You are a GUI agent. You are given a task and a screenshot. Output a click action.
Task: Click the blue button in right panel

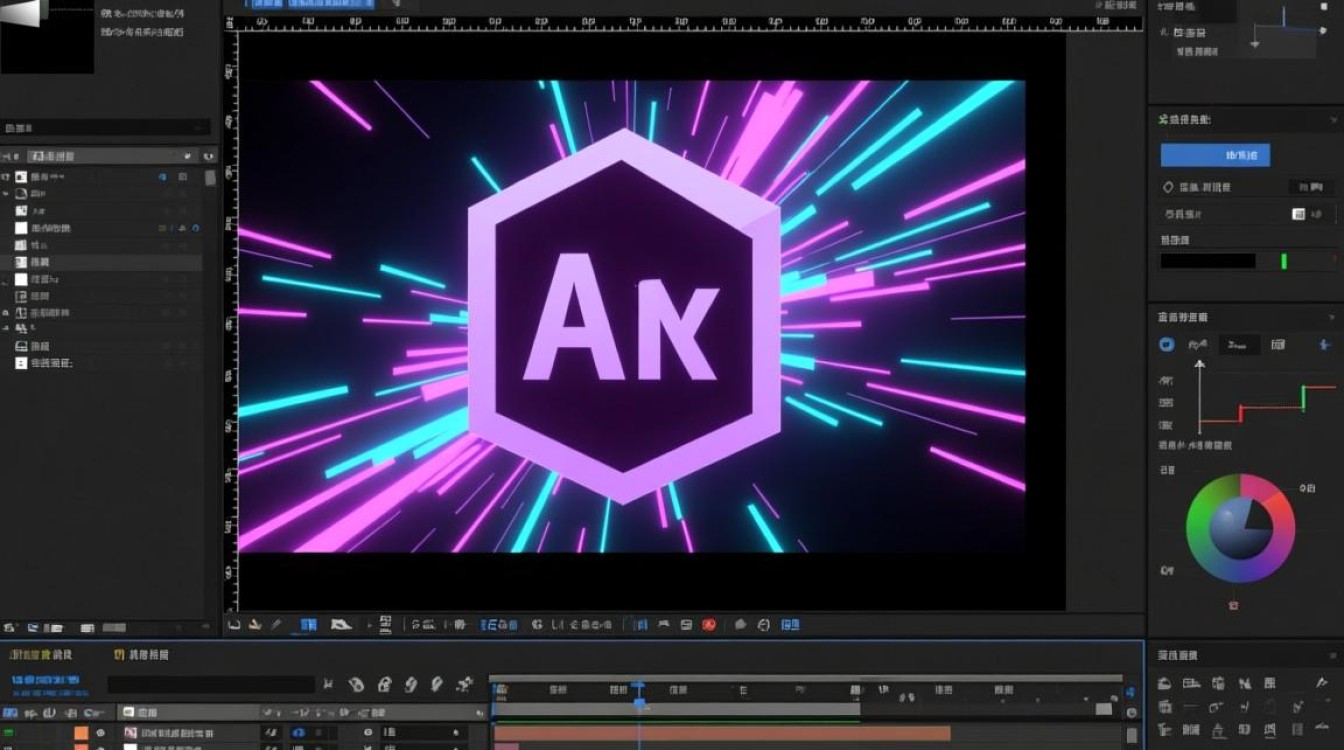(x=1215, y=155)
